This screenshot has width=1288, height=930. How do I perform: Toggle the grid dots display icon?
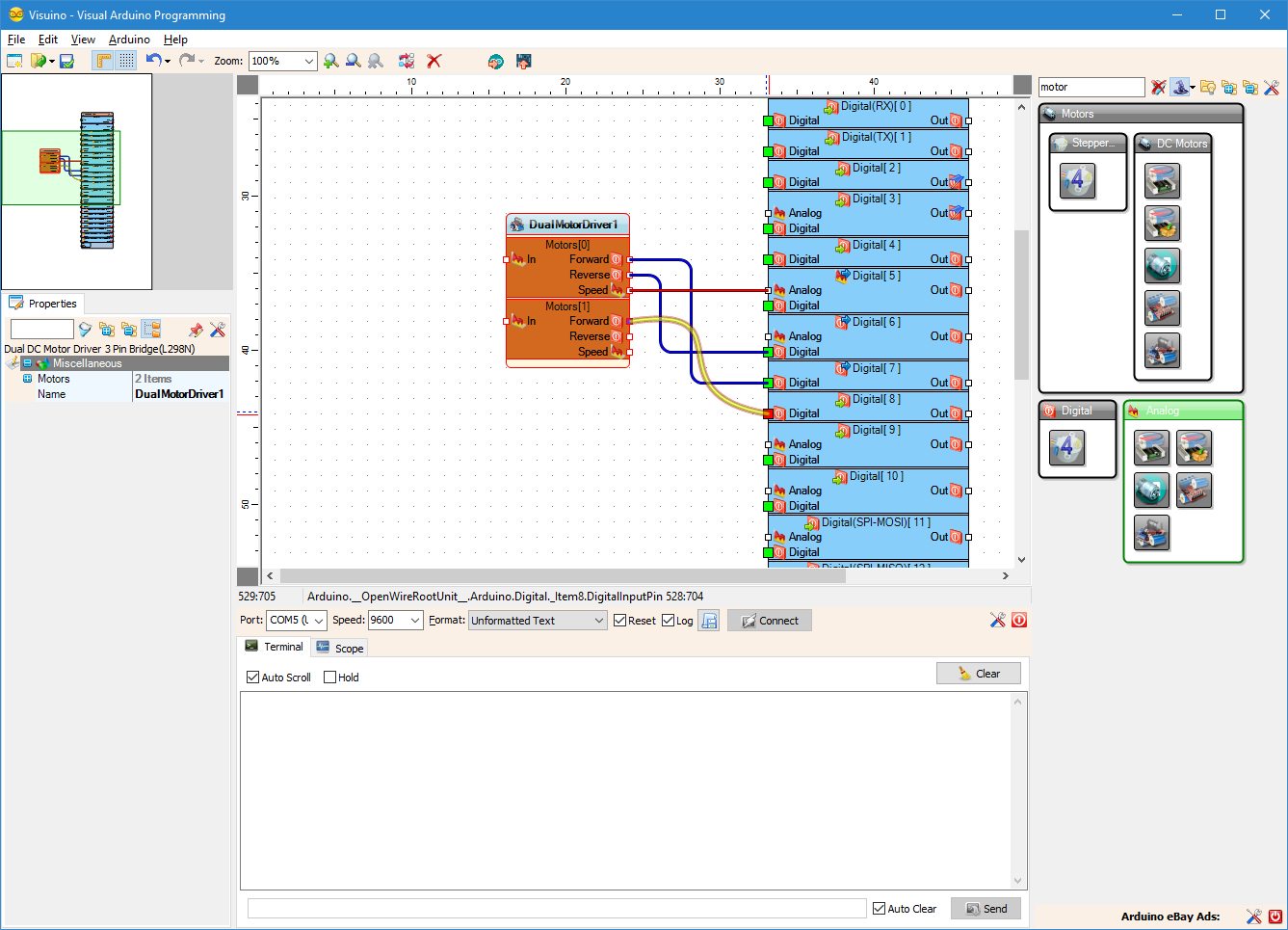click(x=127, y=61)
